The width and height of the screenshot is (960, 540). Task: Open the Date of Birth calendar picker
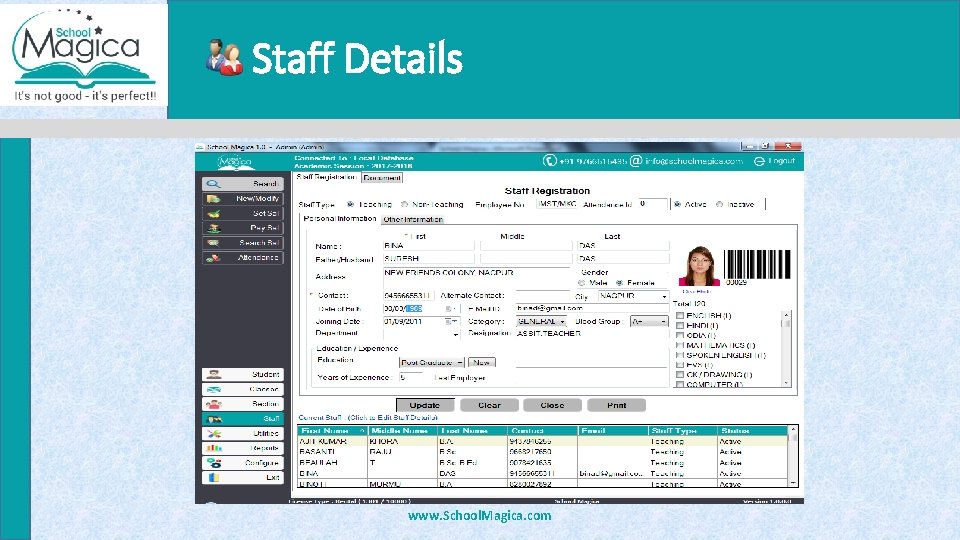click(x=451, y=309)
